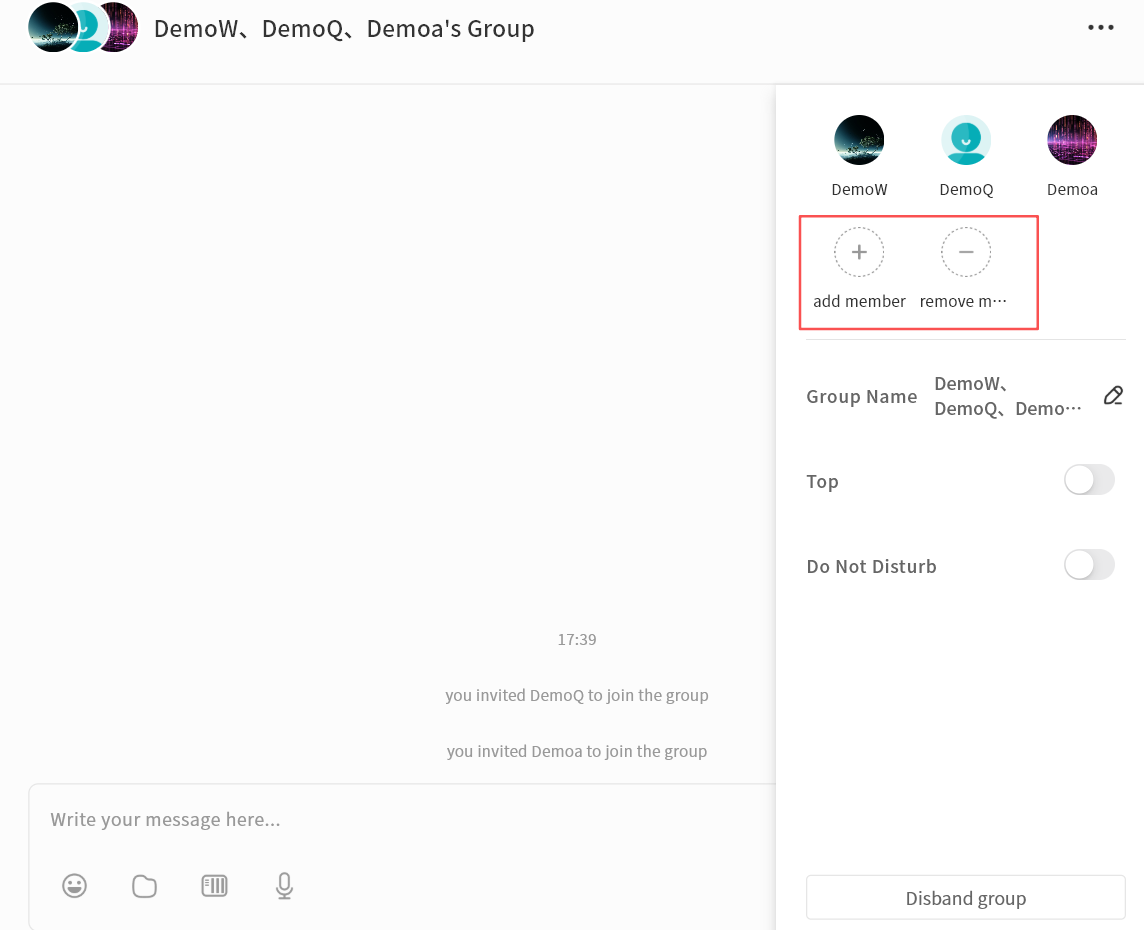The width and height of the screenshot is (1144, 930).
Task: Click the add member plus icon
Action: click(x=859, y=252)
